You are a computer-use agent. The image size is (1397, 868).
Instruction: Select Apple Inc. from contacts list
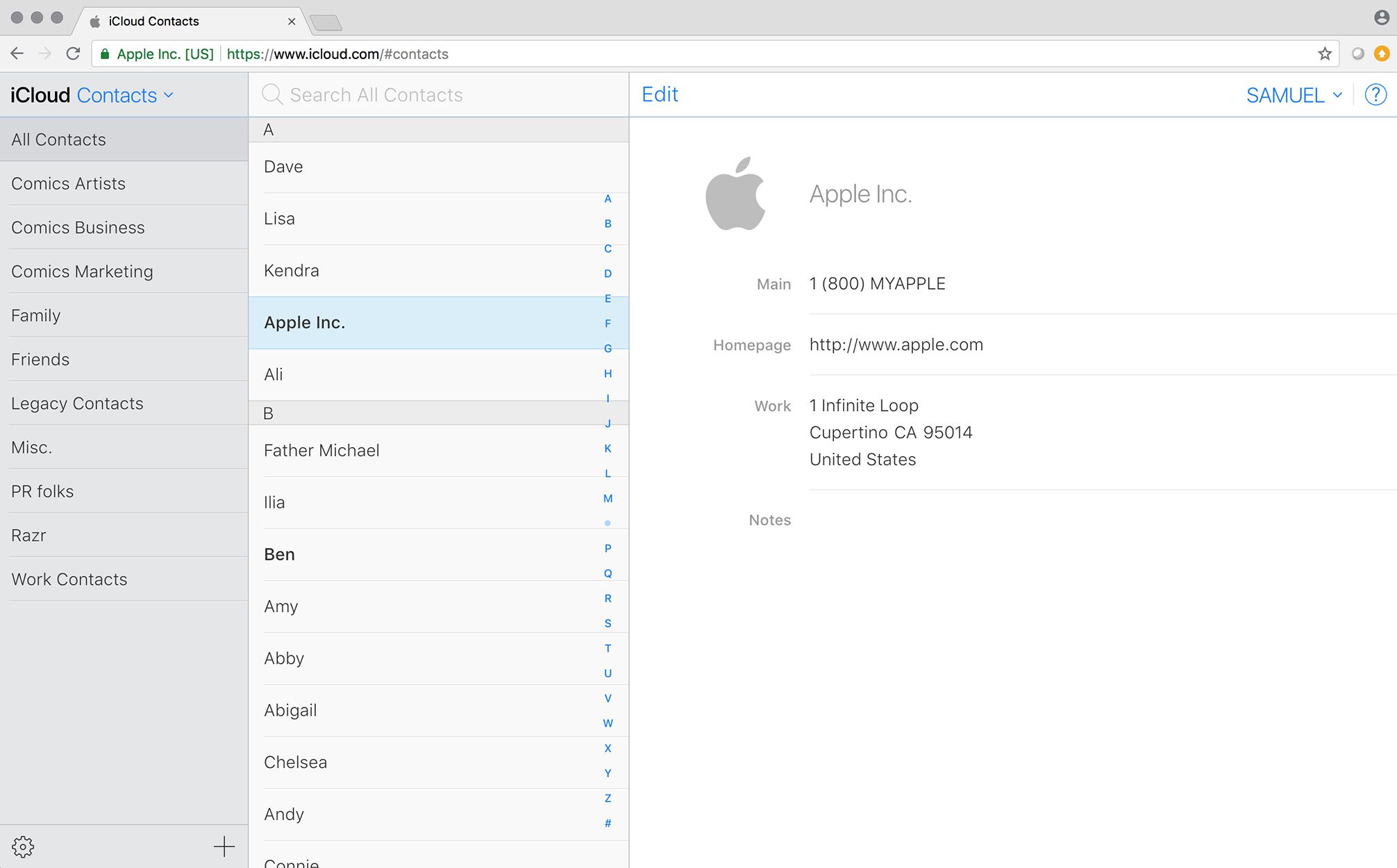tap(303, 321)
